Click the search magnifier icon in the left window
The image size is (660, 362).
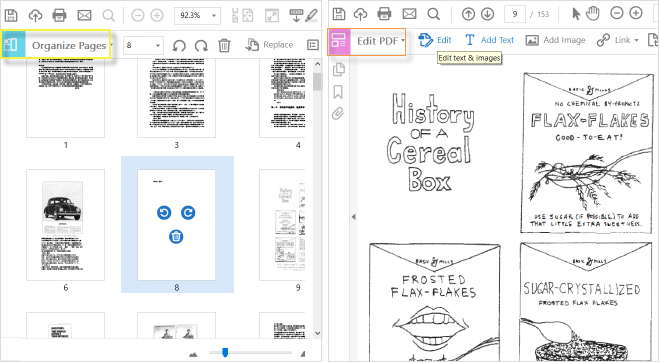109,16
